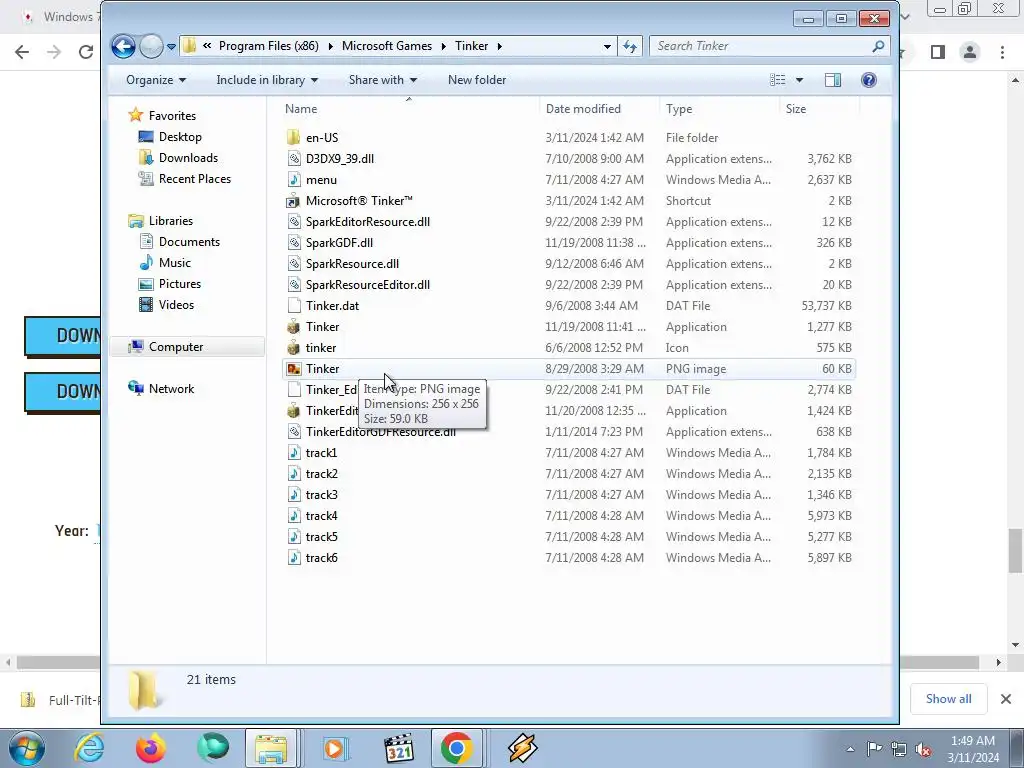Click Show all in Chrome downloads bar
Screen dimensions: 1024x768
[x=948, y=699]
